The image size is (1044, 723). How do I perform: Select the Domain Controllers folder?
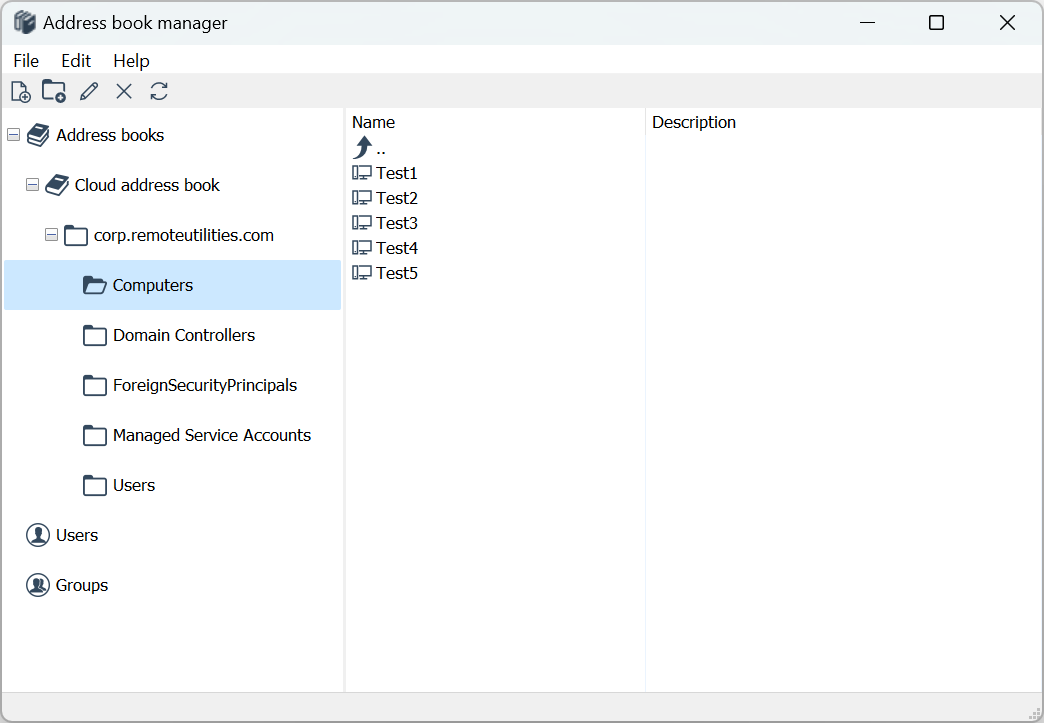[183, 335]
